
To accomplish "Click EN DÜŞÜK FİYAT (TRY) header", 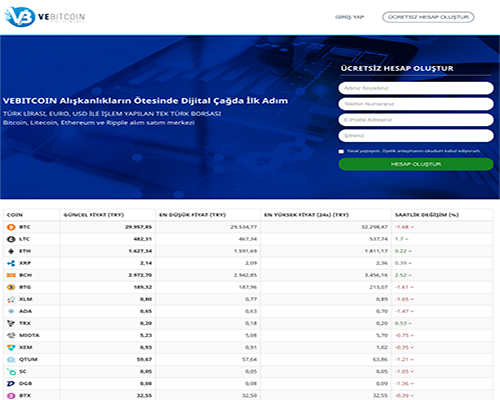I will [192, 215].
